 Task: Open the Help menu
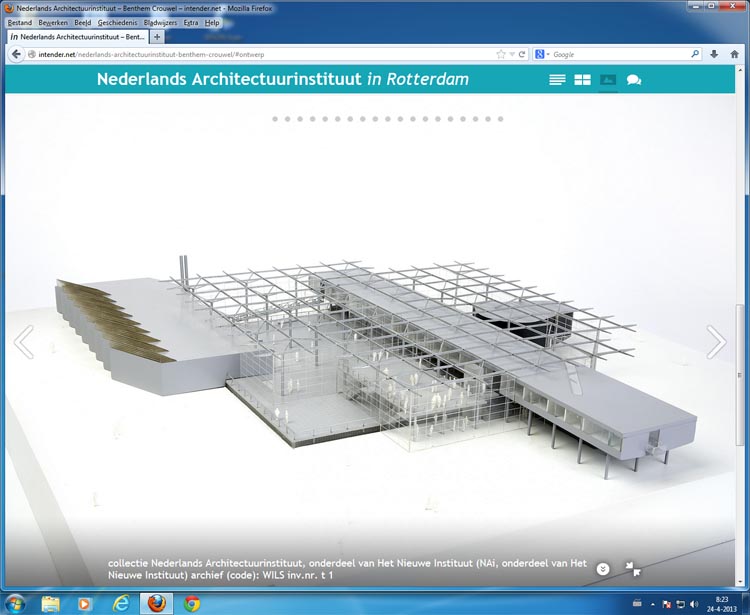pyautogui.click(x=212, y=22)
